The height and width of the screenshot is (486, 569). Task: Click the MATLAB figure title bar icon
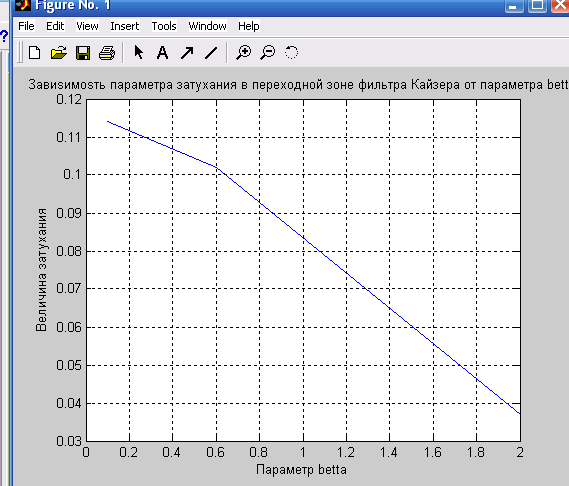(x=22, y=5)
